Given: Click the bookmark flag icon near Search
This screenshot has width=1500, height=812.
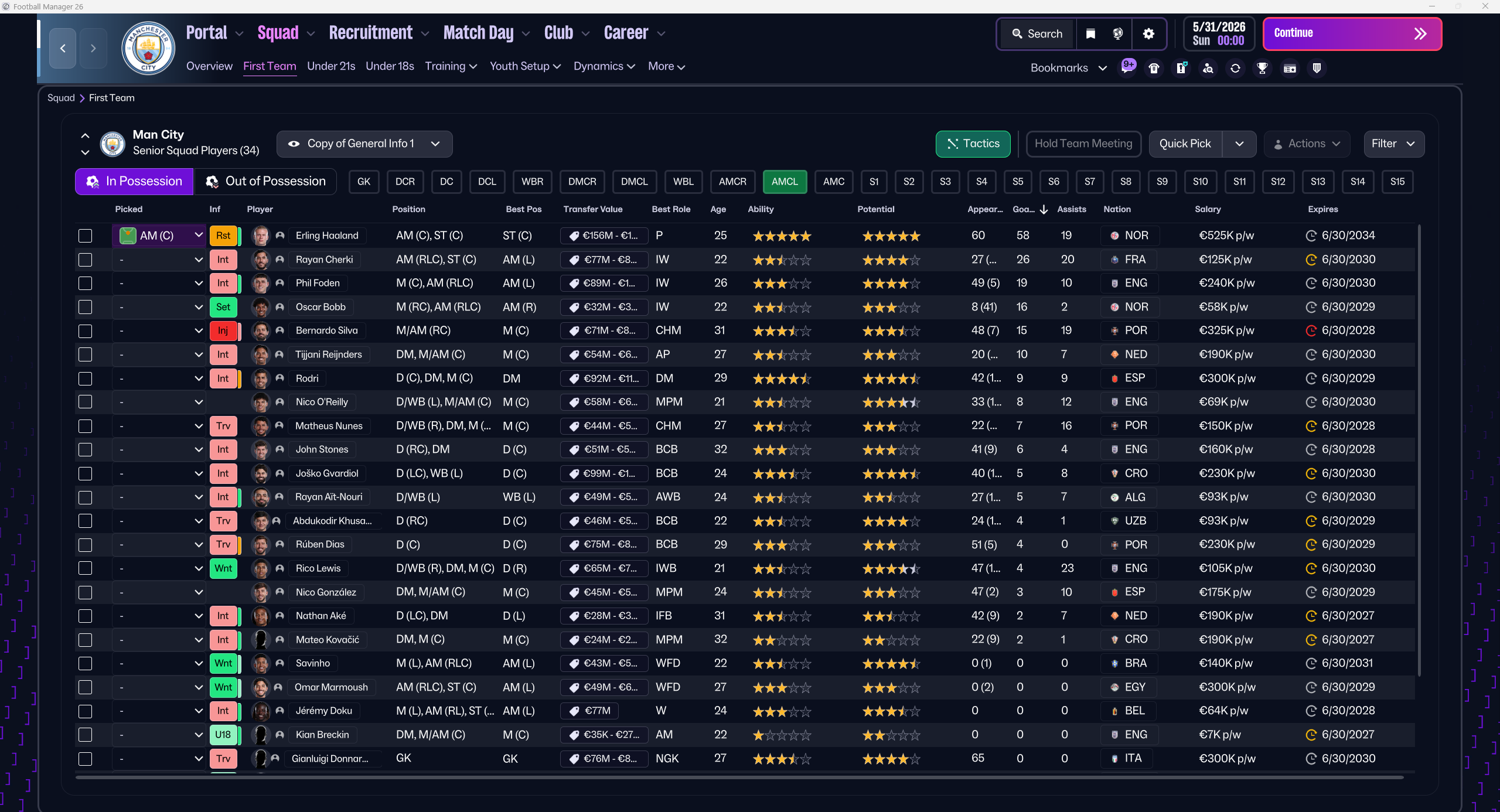Looking at the screenshot, I should pos(1090,33).
